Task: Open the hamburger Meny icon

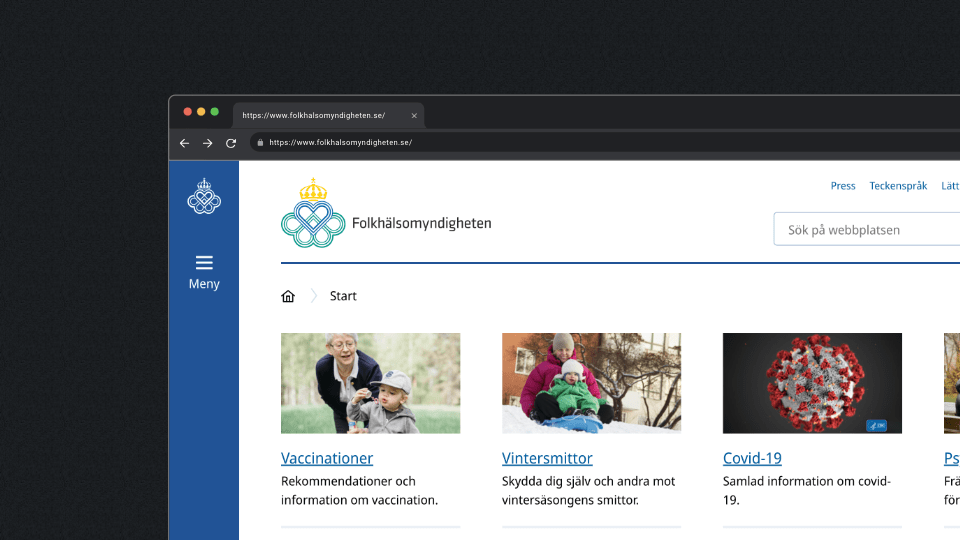Action: (x=204, y=263)
